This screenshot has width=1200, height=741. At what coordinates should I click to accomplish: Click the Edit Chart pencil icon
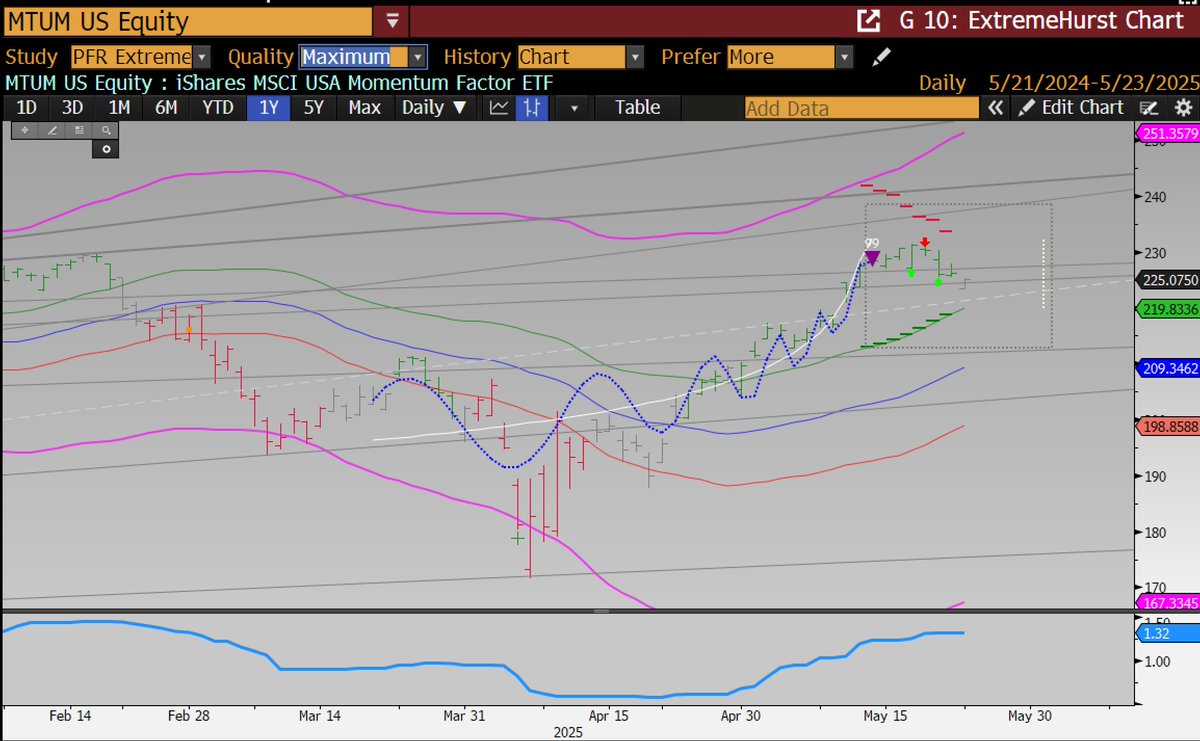(1026, 108)
